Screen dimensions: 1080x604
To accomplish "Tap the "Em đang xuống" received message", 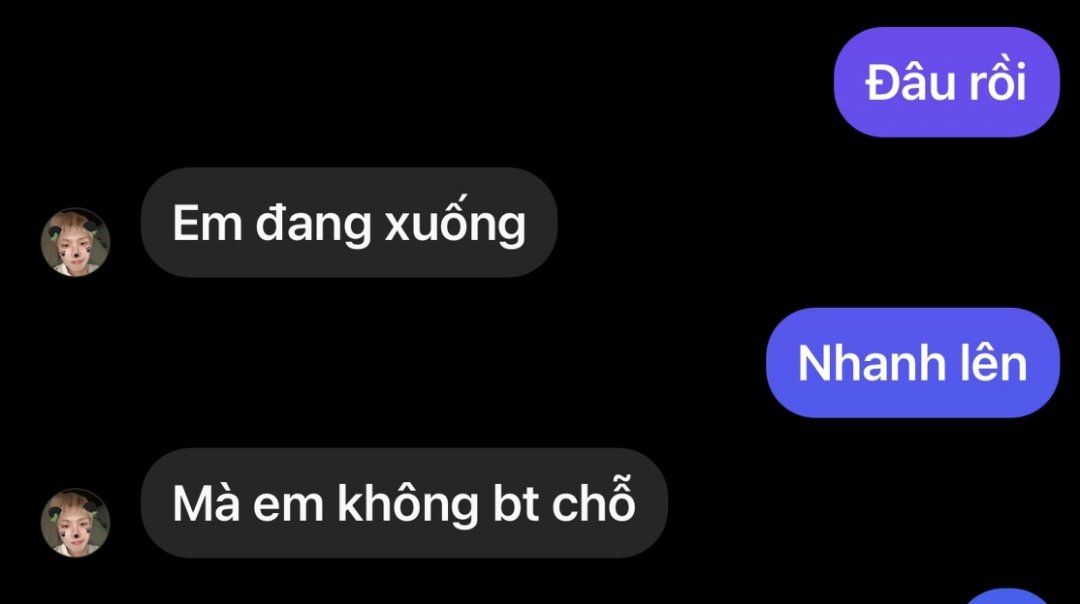I will click(x=349, y=222).
